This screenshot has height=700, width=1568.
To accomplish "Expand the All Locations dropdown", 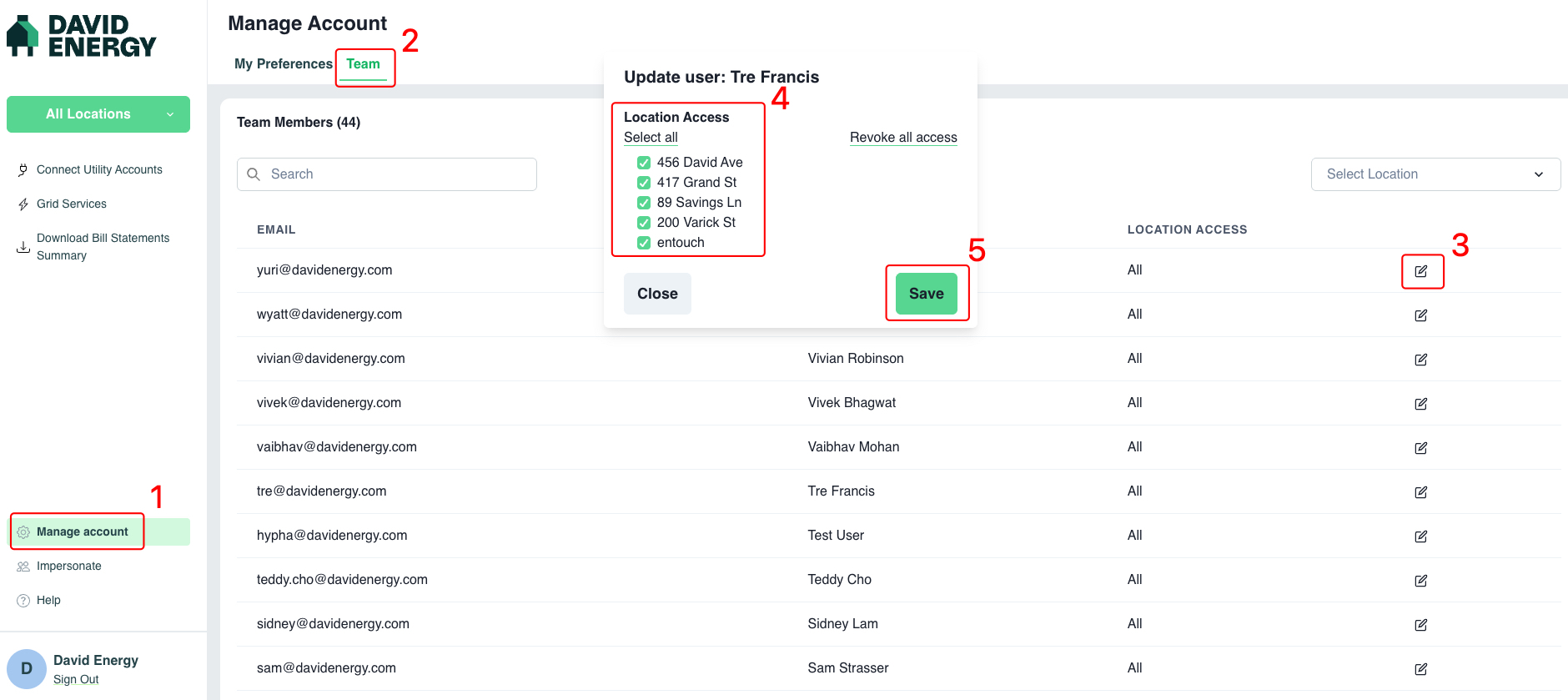I will pyautogui.click(x=98, y=114).
